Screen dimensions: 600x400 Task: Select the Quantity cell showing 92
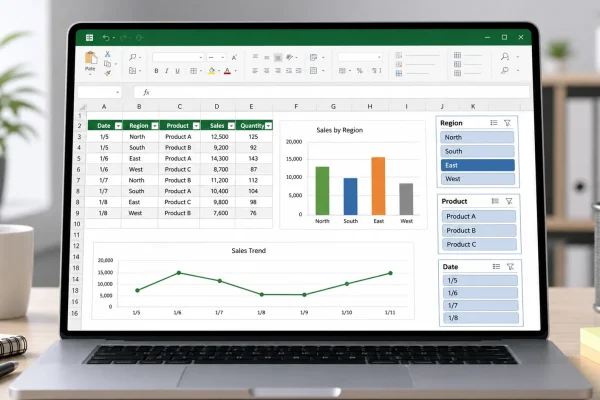[253, 148]
